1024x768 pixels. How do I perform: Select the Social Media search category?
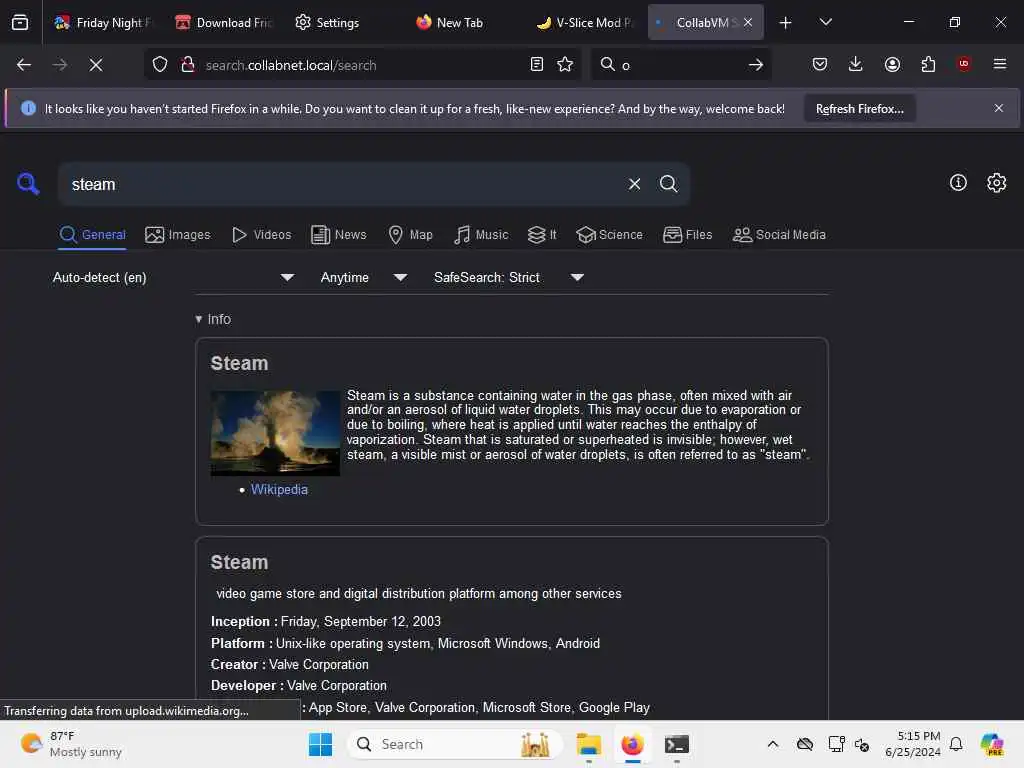coord(779,235)
